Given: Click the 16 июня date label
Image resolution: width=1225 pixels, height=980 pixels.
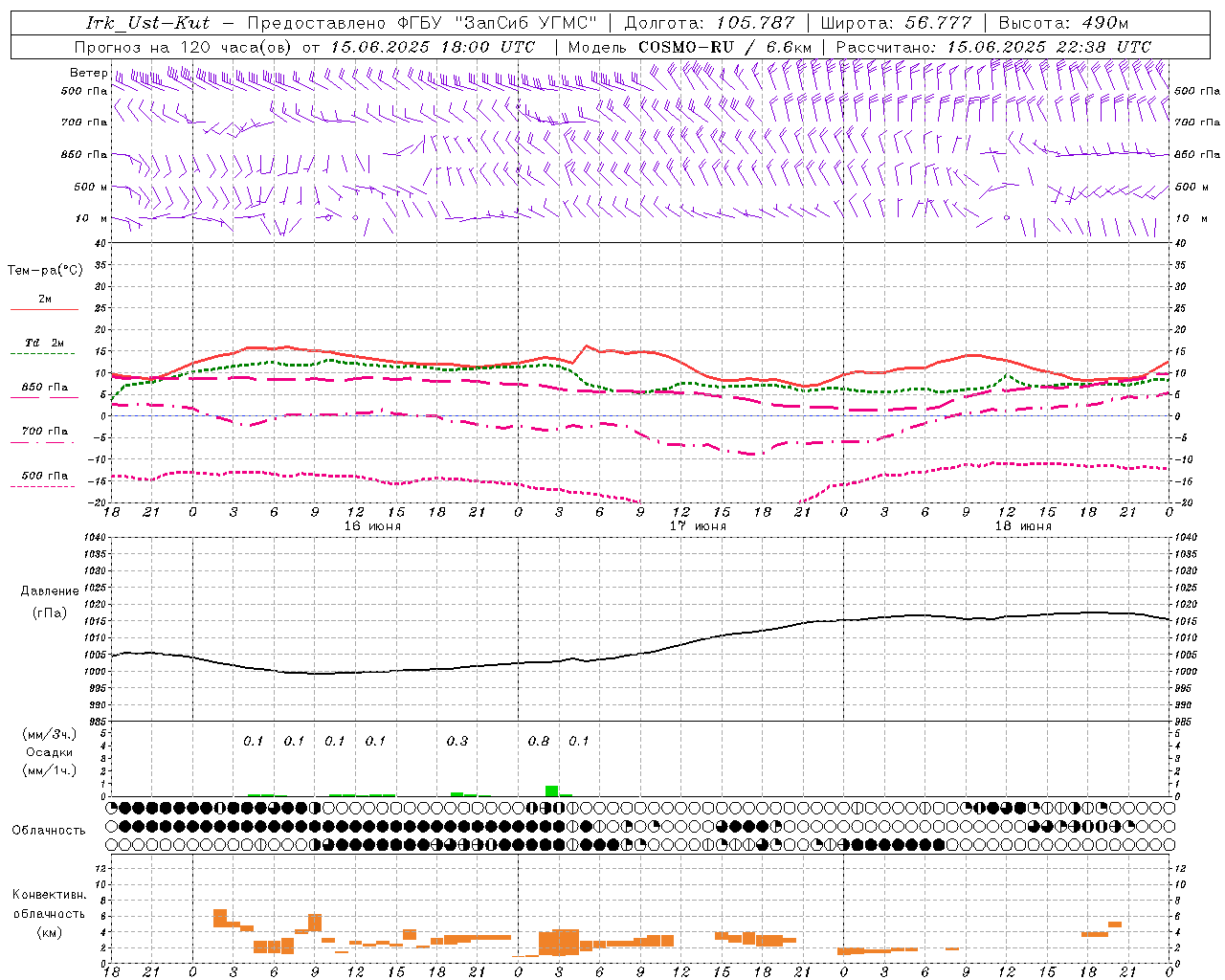Looking at the screenshot, I should (x=372, y=525).
